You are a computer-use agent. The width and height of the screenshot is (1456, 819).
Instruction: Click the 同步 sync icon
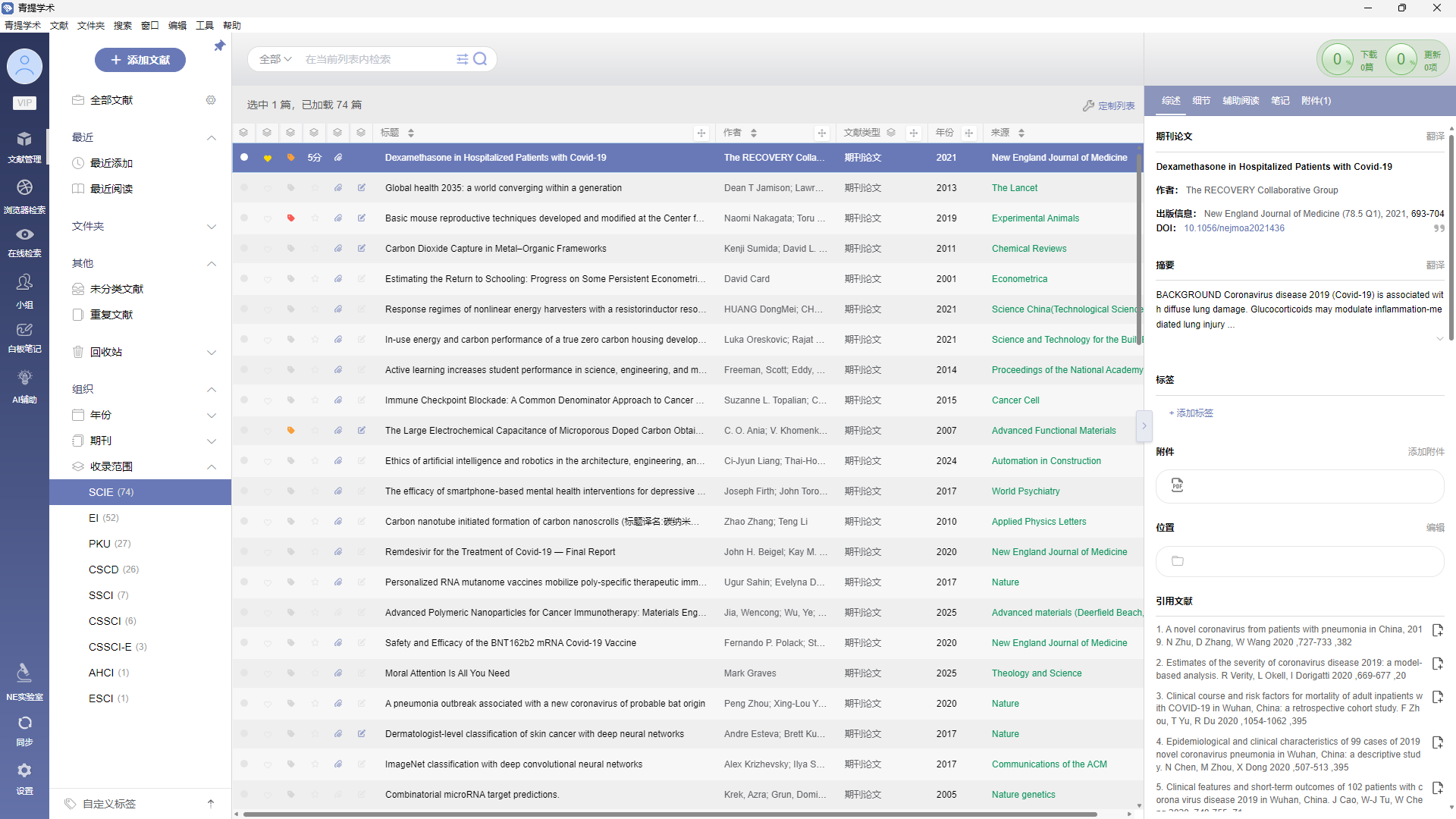point(24,730)
